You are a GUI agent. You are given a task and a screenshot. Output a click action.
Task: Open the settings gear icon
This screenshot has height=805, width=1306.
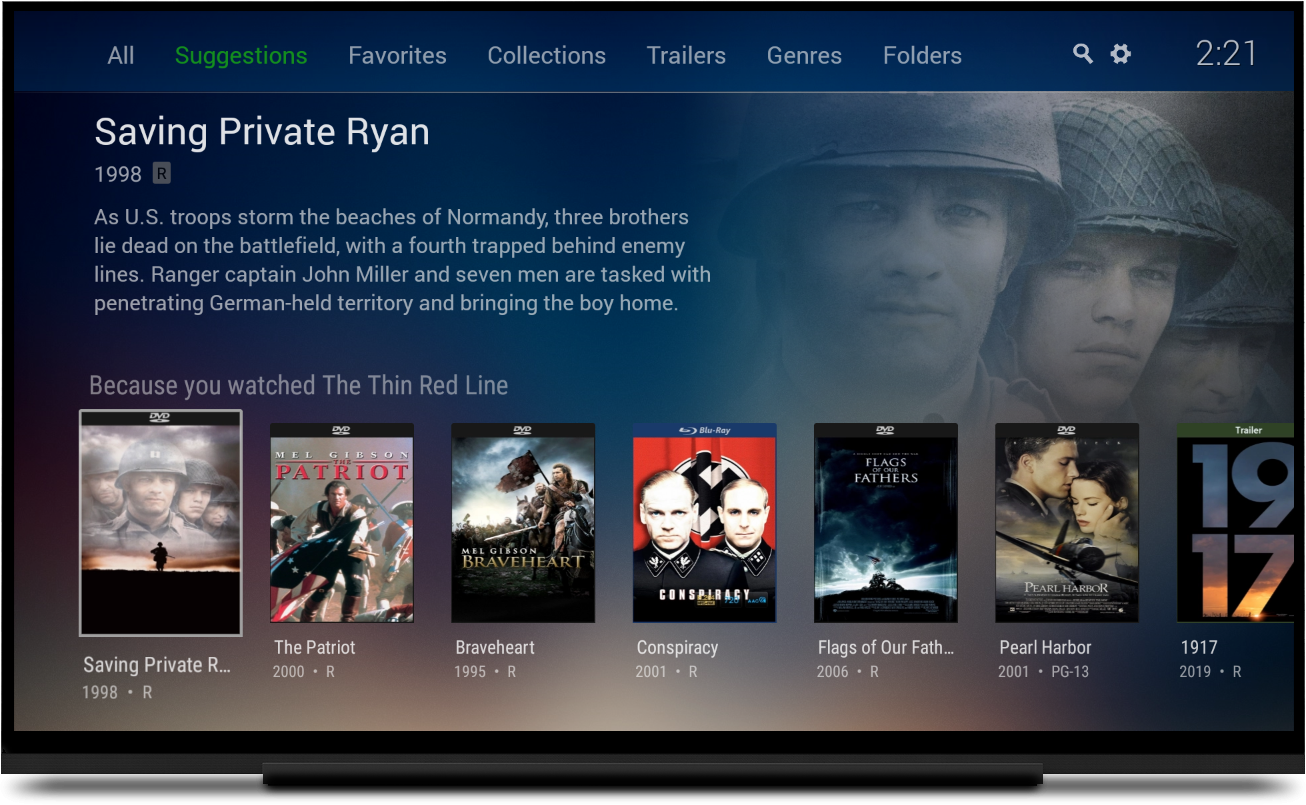pos(1121,54)
